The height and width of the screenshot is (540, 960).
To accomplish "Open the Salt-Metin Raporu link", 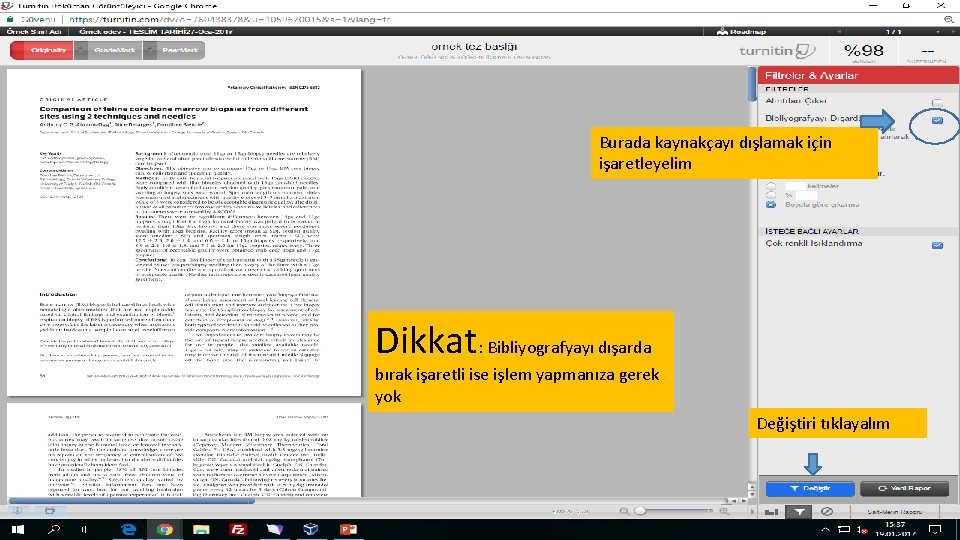I will [894, 512].
